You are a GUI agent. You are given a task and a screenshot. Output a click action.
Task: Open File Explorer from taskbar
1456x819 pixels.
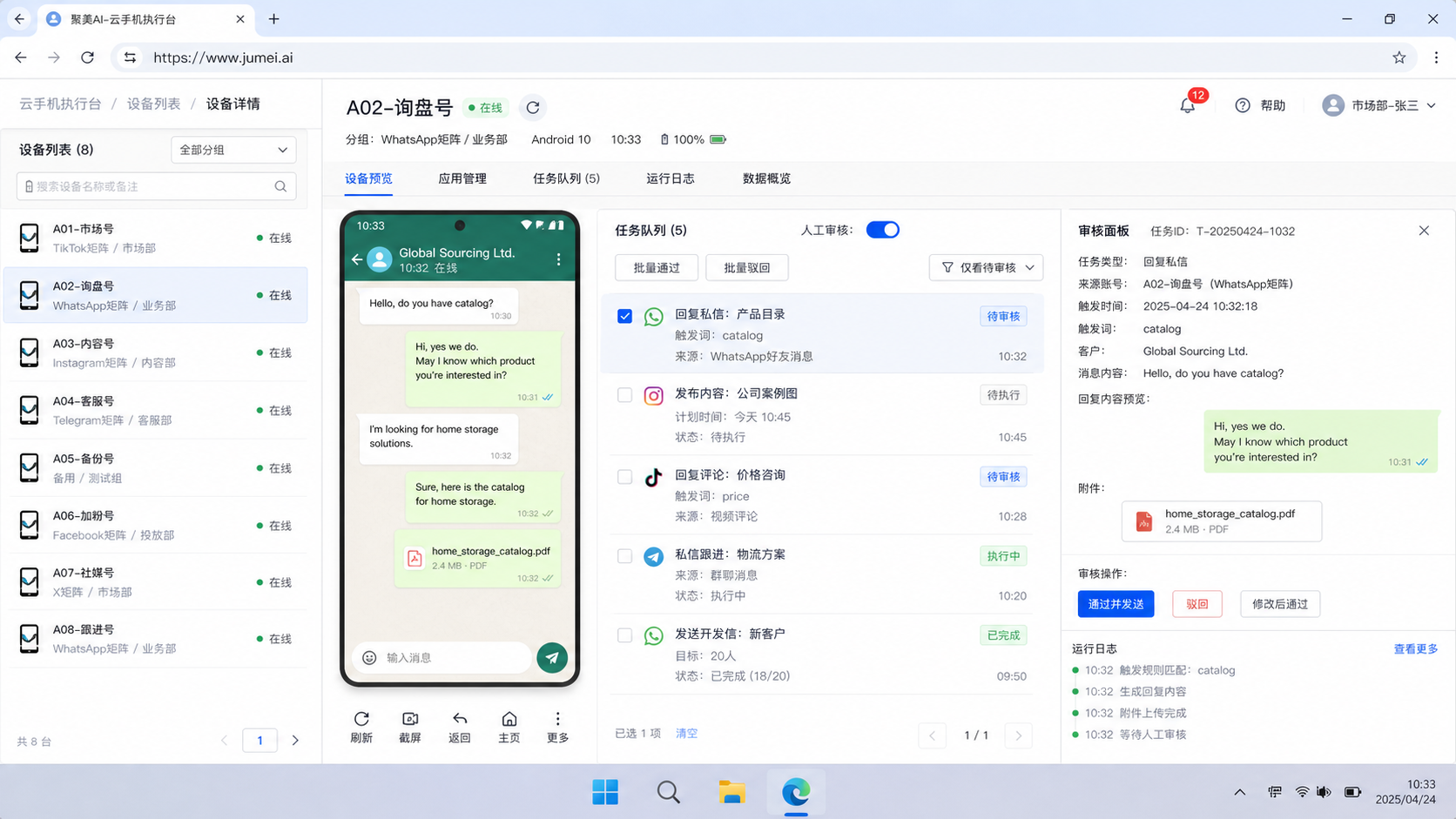click(731, 792)
